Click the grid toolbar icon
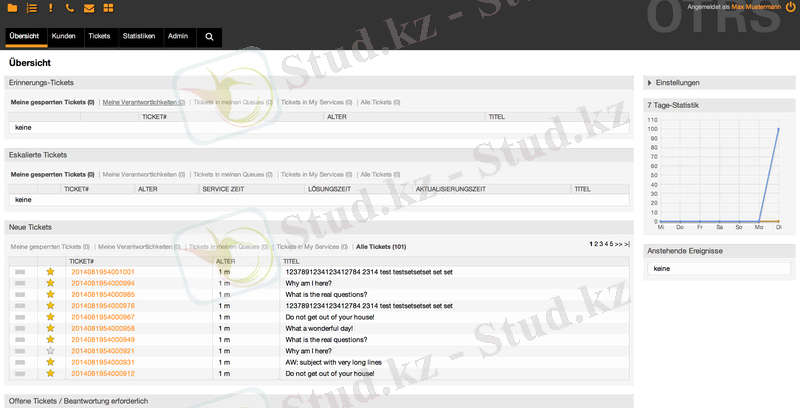The height and width of the screenshot is (408, 800). coord(108,8)
